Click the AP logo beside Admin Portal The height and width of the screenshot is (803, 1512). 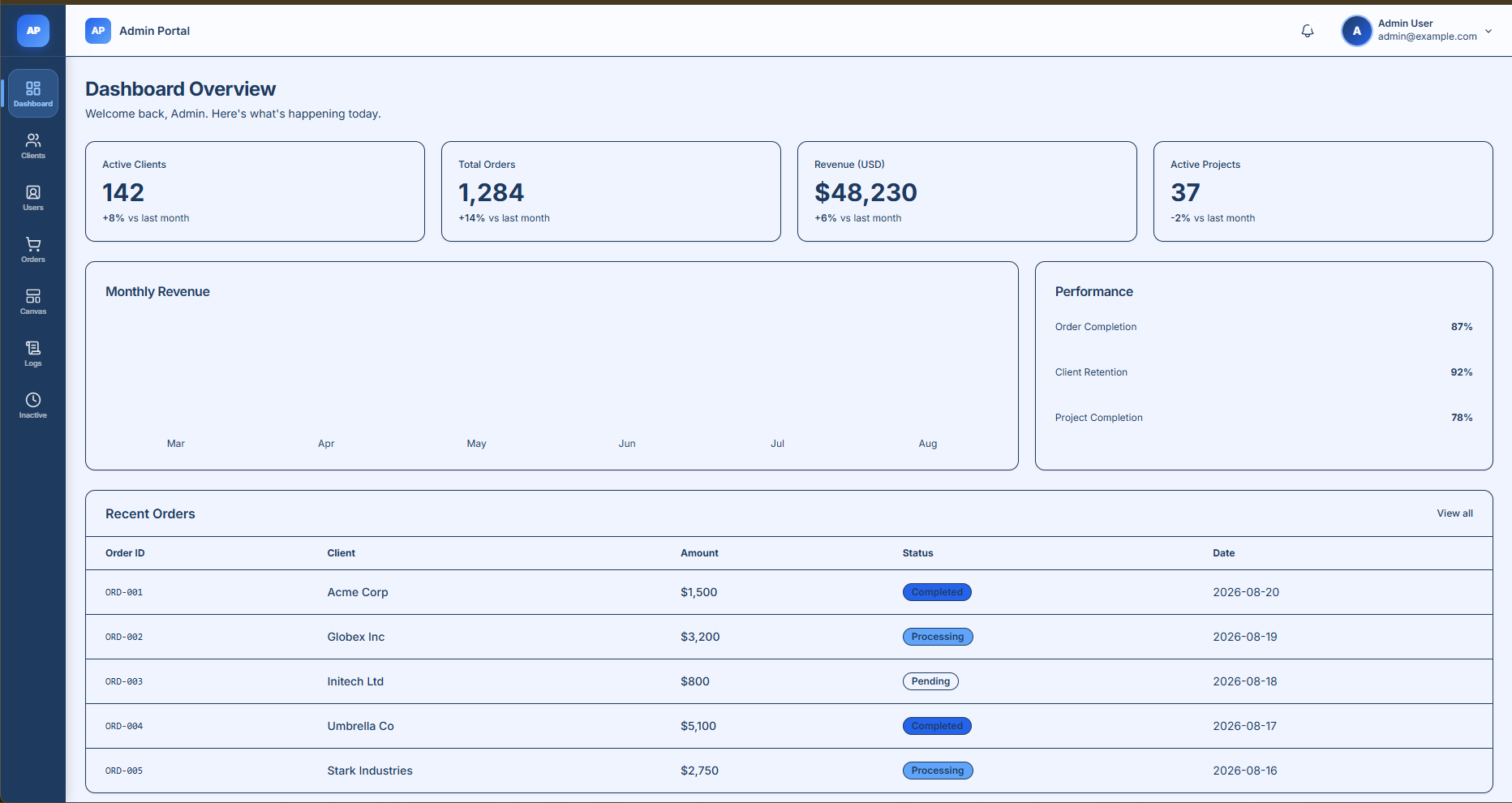[x=98, y=31]
